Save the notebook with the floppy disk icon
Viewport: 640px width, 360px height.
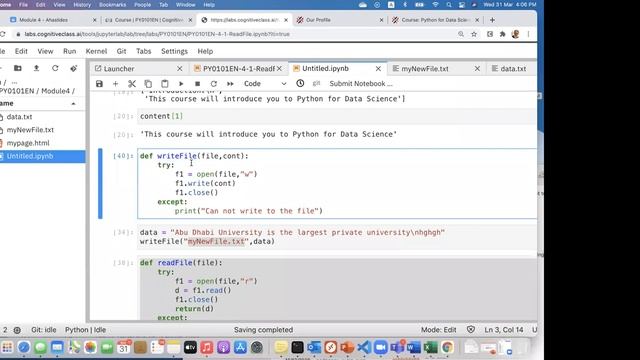[99, 84]
